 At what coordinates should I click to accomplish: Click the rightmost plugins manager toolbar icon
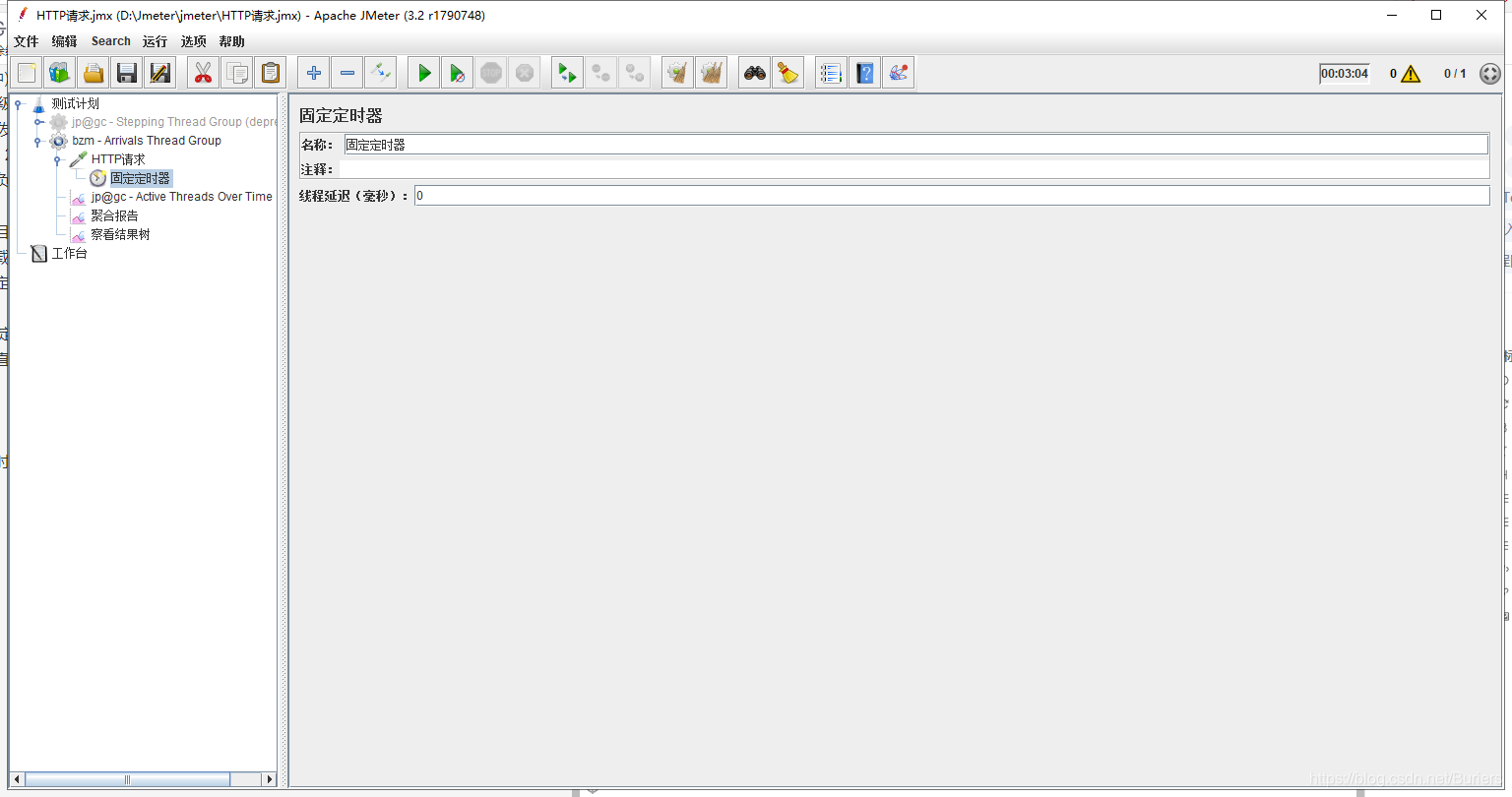coord(898,73)
